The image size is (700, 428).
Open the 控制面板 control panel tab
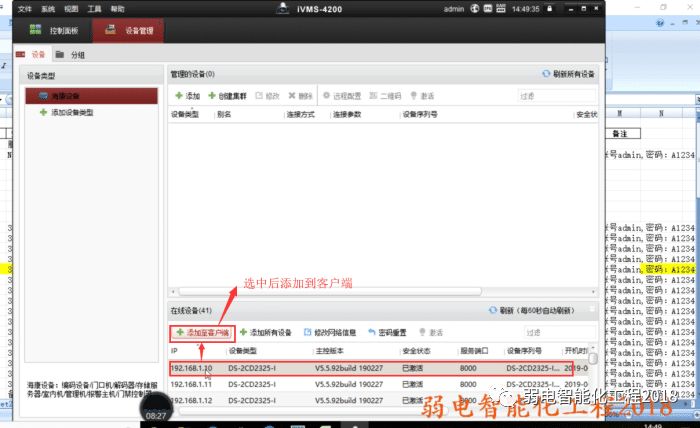pyautogui.click(x=54, y=30)
